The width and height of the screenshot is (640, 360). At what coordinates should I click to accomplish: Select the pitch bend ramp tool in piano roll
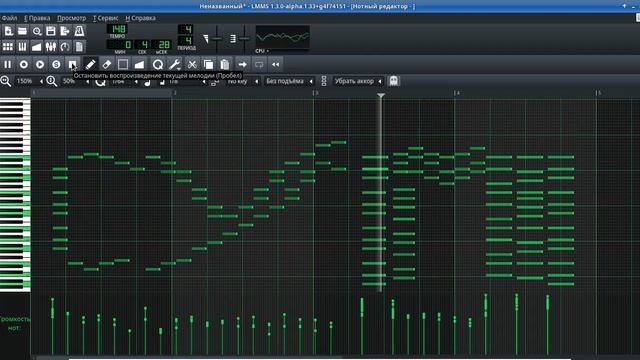pos(139,64)
